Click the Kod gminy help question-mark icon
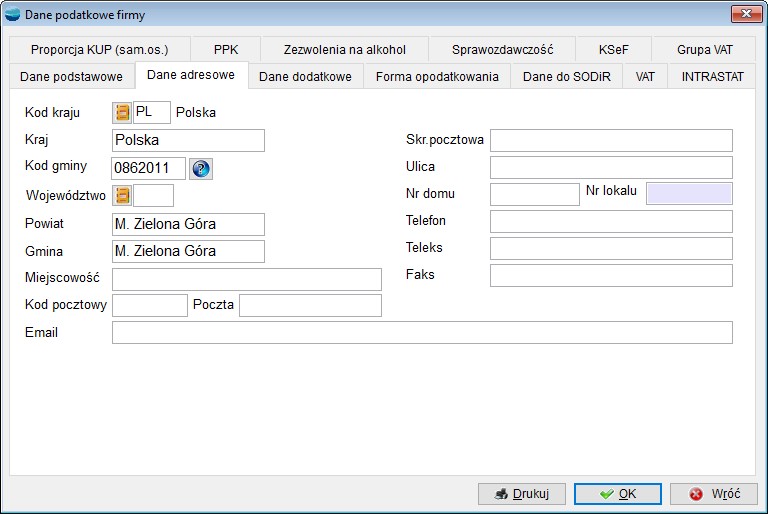The width and height of the screenshot is (768, 514). 201,169
